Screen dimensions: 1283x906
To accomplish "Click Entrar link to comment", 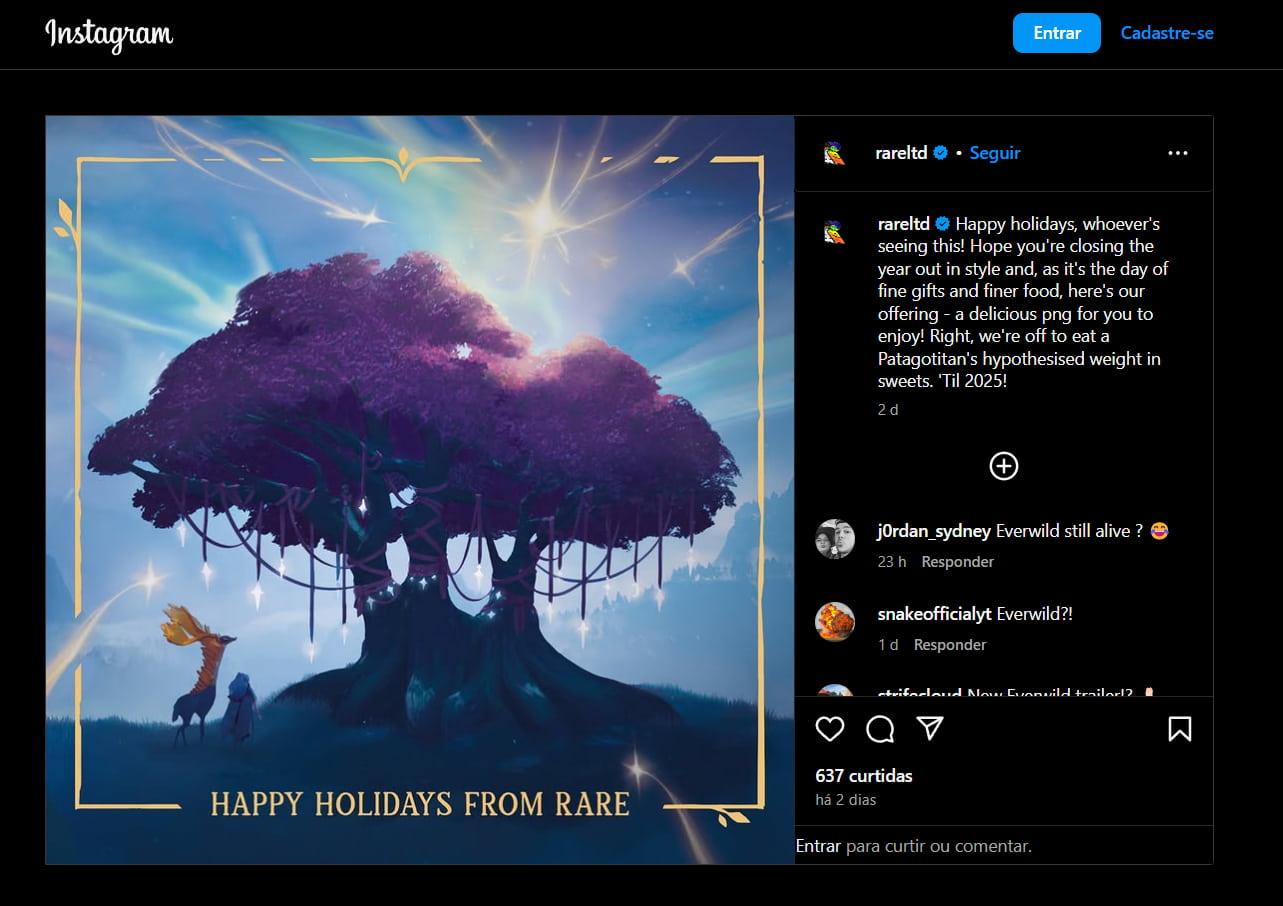I will (x=818, y=846).
